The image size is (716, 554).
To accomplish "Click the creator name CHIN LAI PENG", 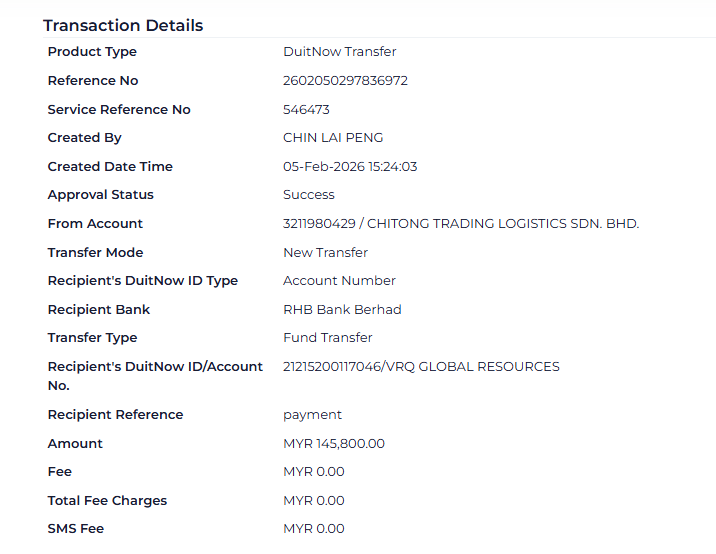I will 333,138.
